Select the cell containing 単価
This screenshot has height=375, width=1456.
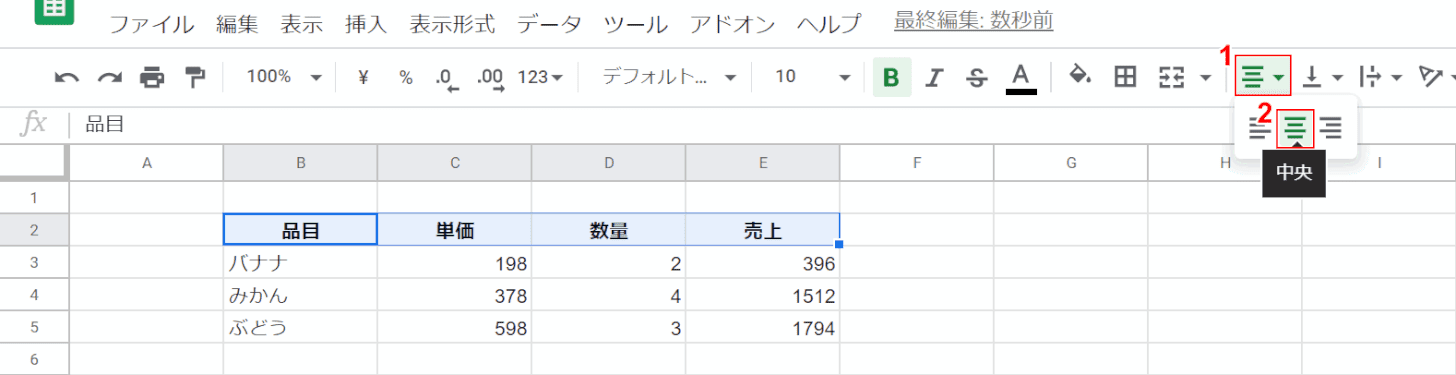point(454,230)
